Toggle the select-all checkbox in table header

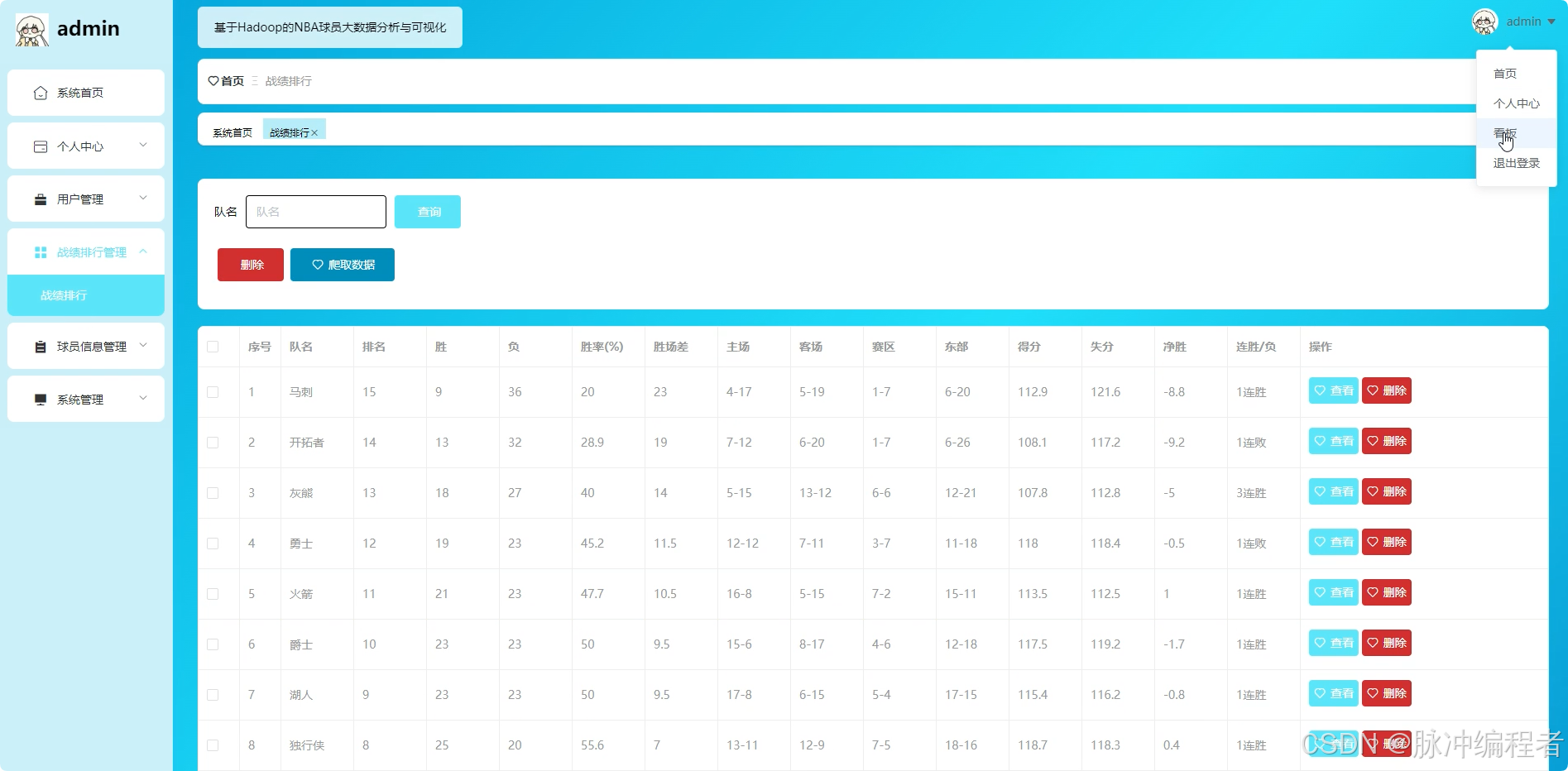(213, 347)
